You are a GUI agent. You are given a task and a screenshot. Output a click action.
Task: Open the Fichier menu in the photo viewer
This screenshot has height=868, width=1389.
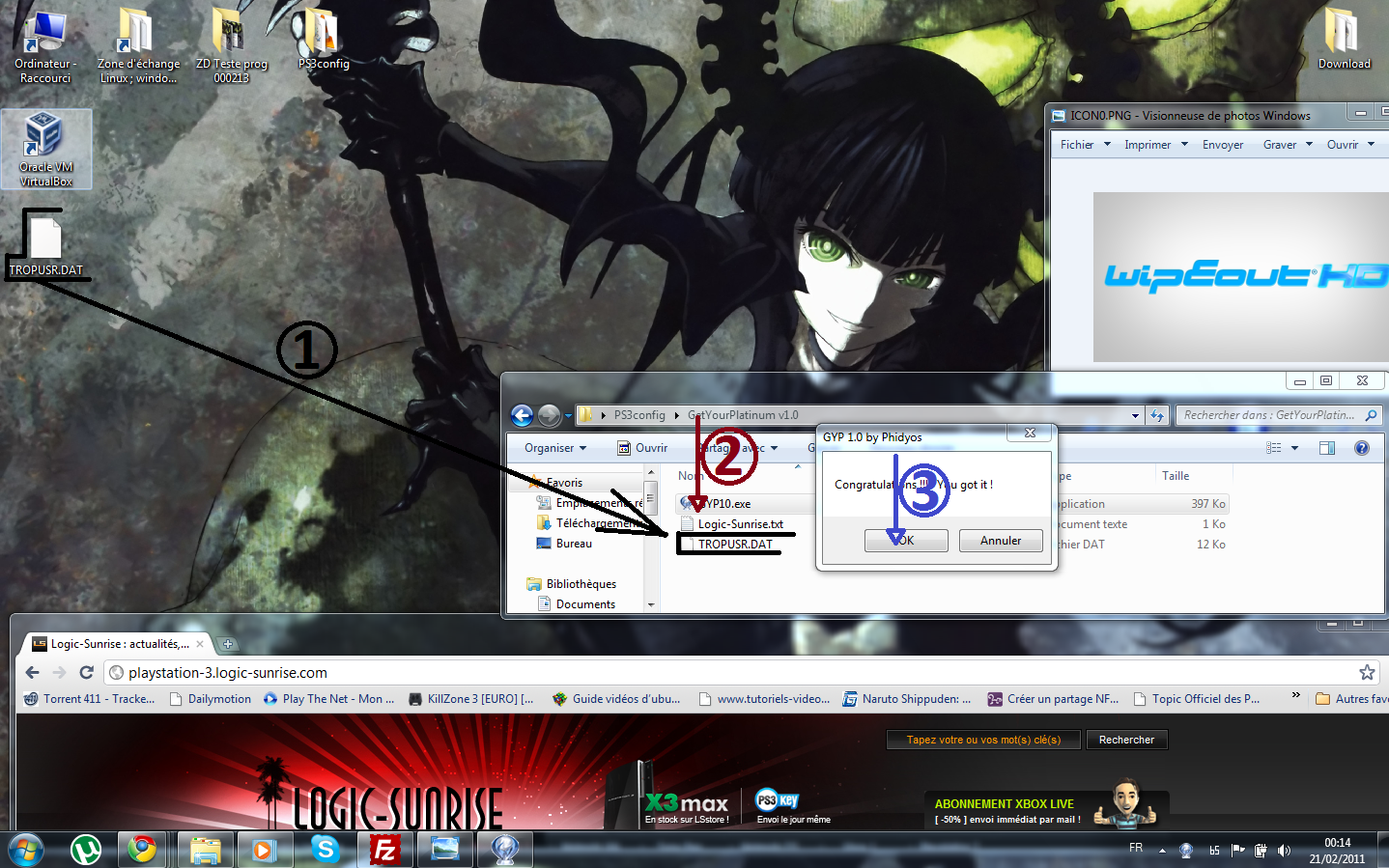click(1086, 145)
